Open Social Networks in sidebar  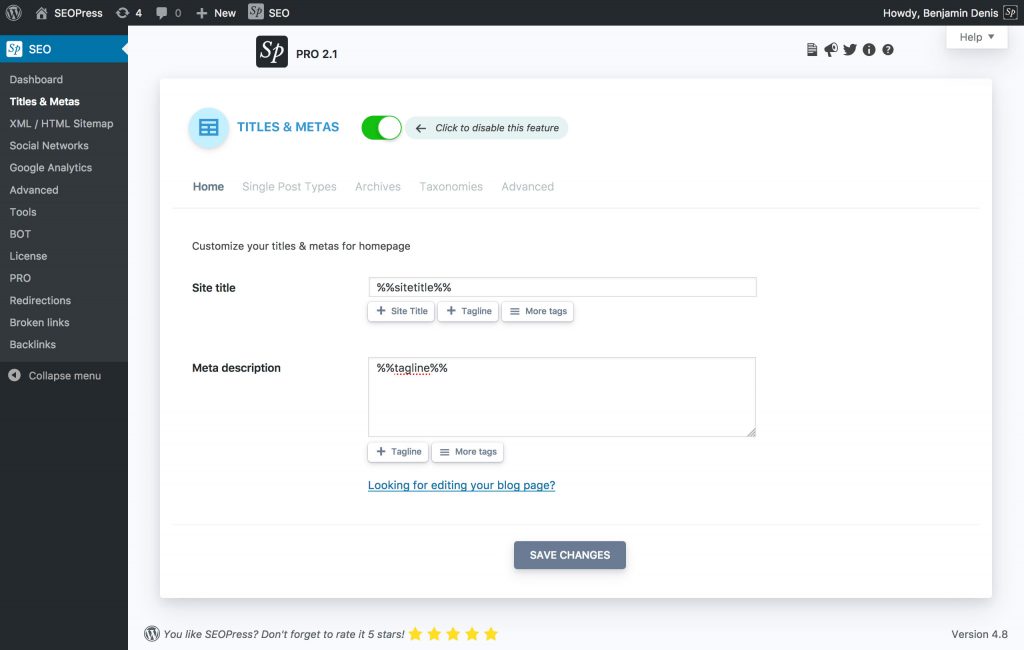(x=48, y=146)
